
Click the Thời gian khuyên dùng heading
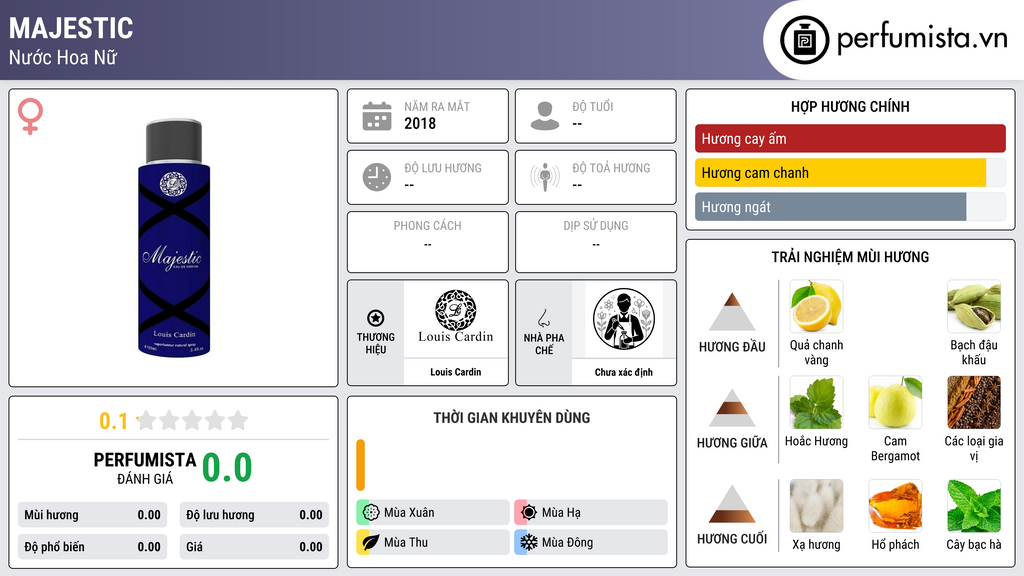[x=512, y=417]
